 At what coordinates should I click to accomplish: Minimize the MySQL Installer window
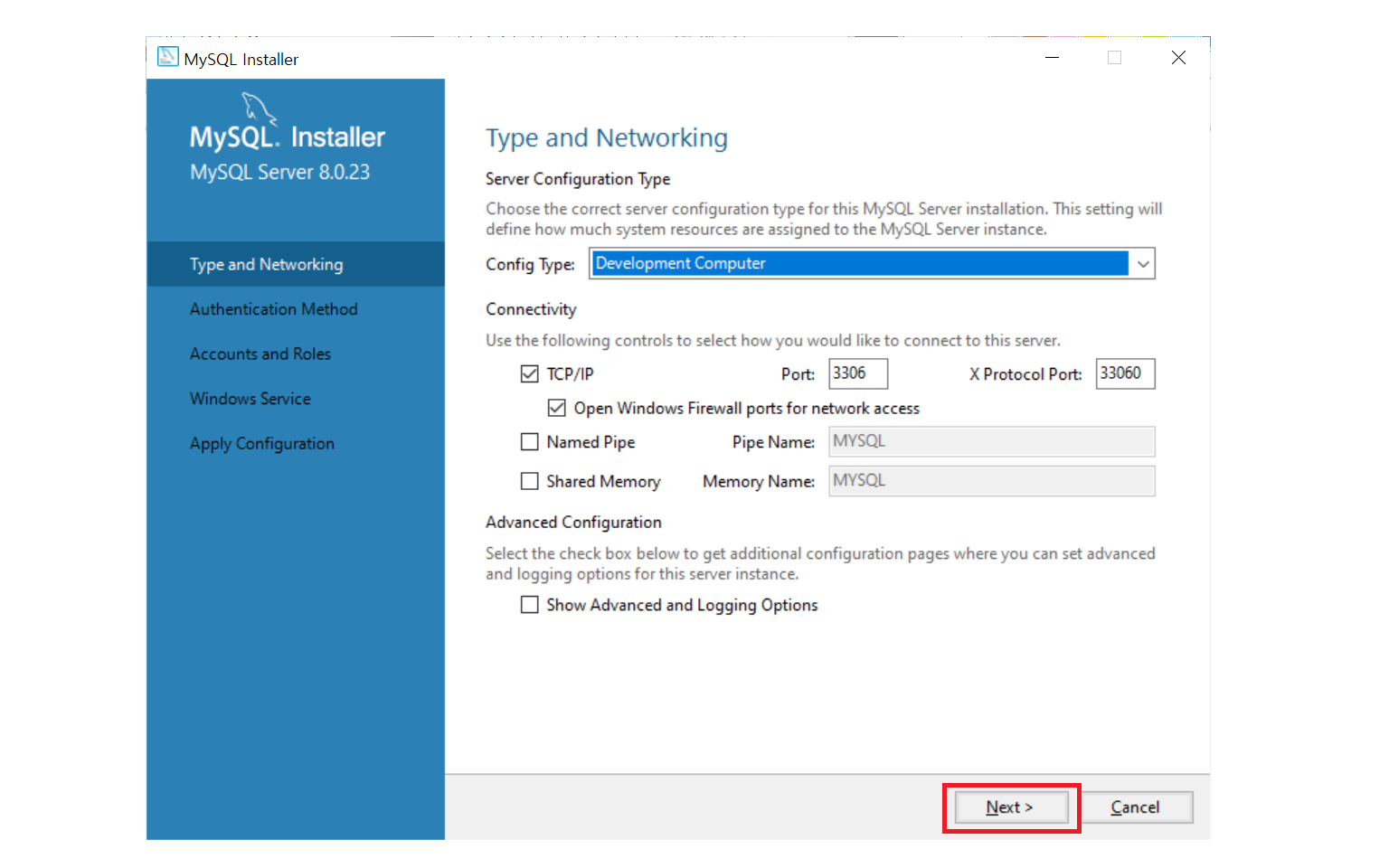pos(1052,57)
